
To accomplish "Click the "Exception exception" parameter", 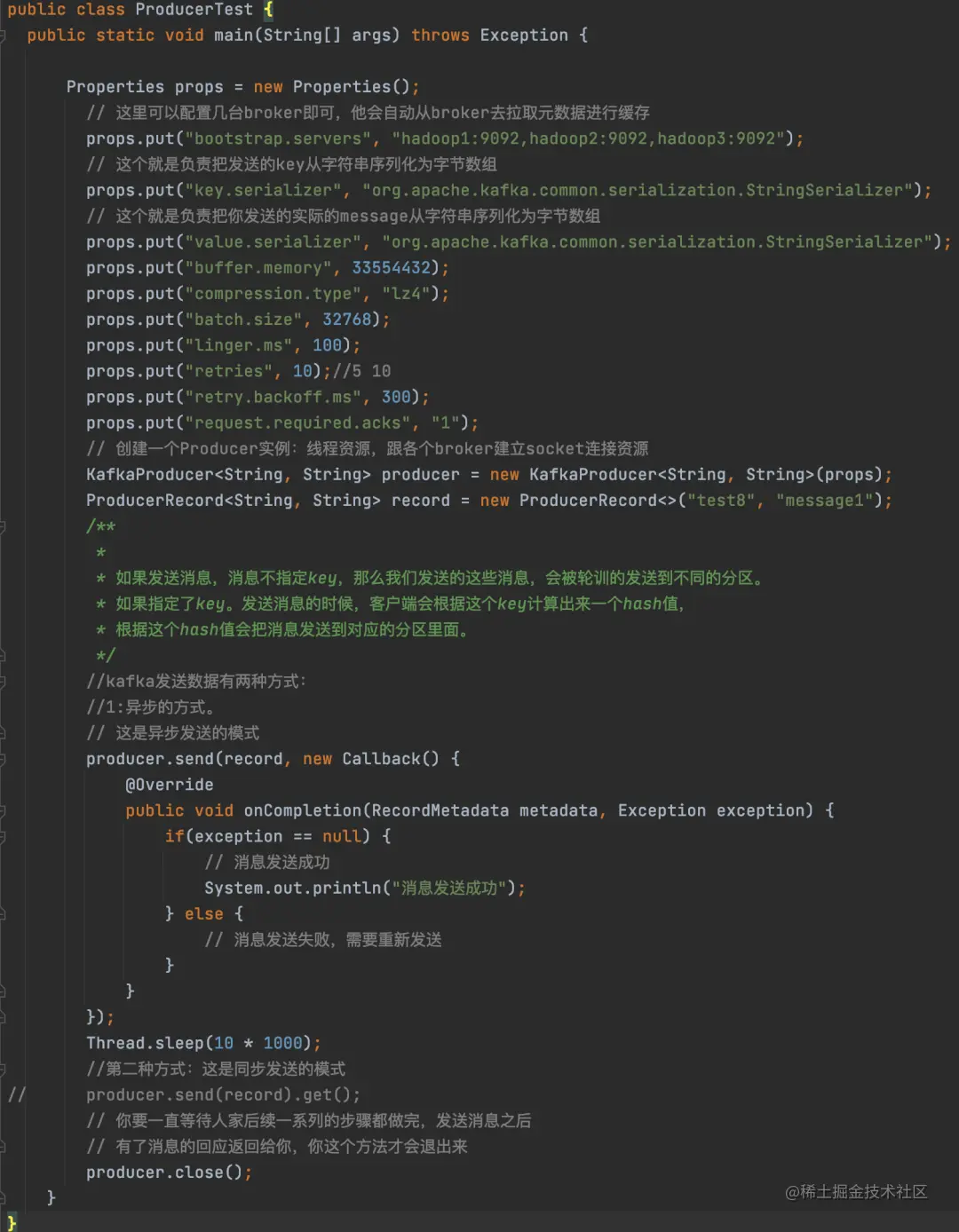I will click(710, 809).
